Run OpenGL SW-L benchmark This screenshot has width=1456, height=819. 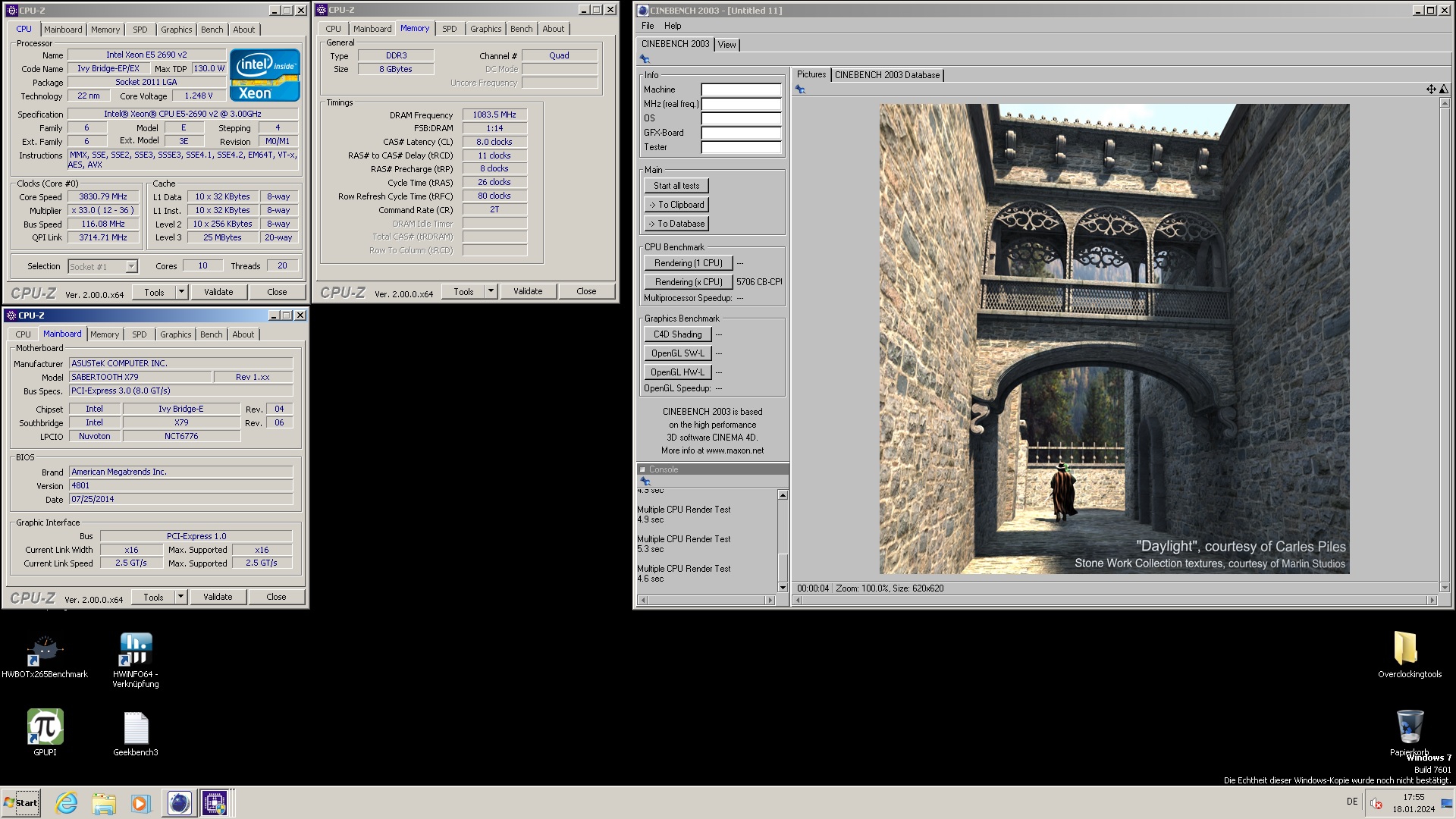(678, 353)
